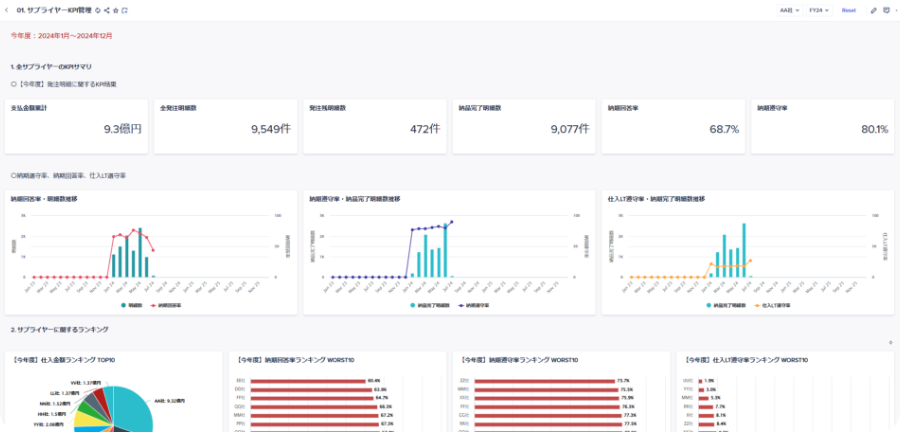Click the HH社: 1.5億円 pie label

(53, 414)
